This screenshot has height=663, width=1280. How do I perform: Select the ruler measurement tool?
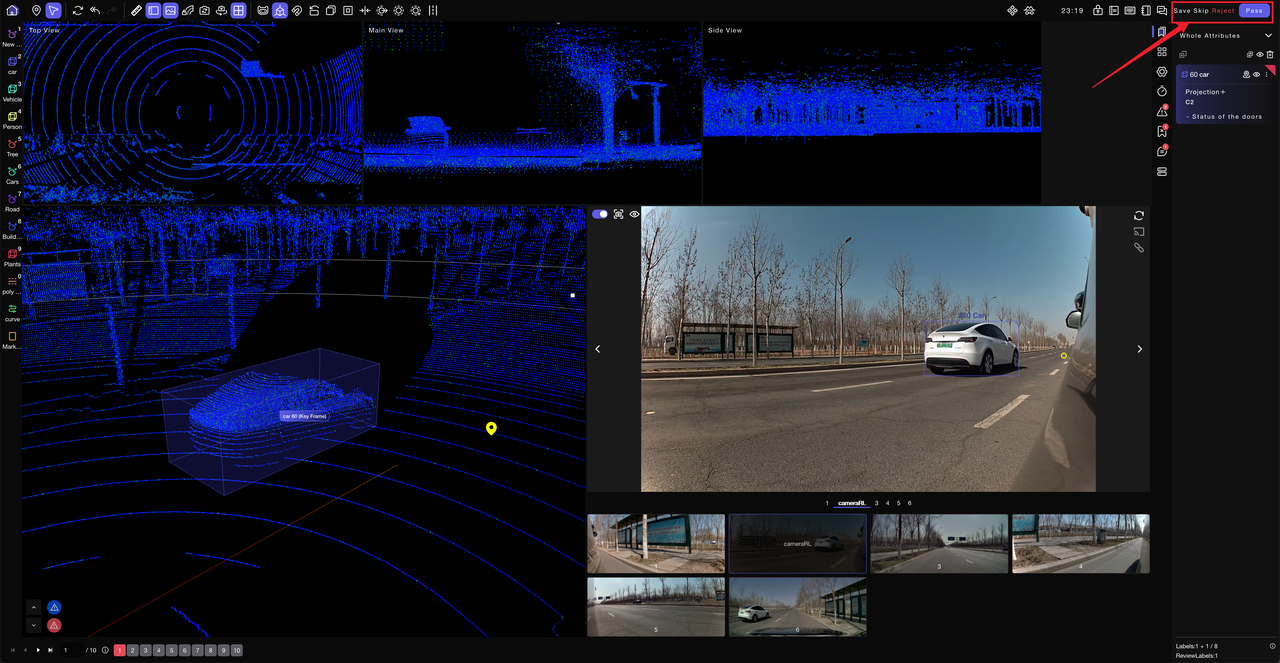pyautogui.click(x=137, y=10)
